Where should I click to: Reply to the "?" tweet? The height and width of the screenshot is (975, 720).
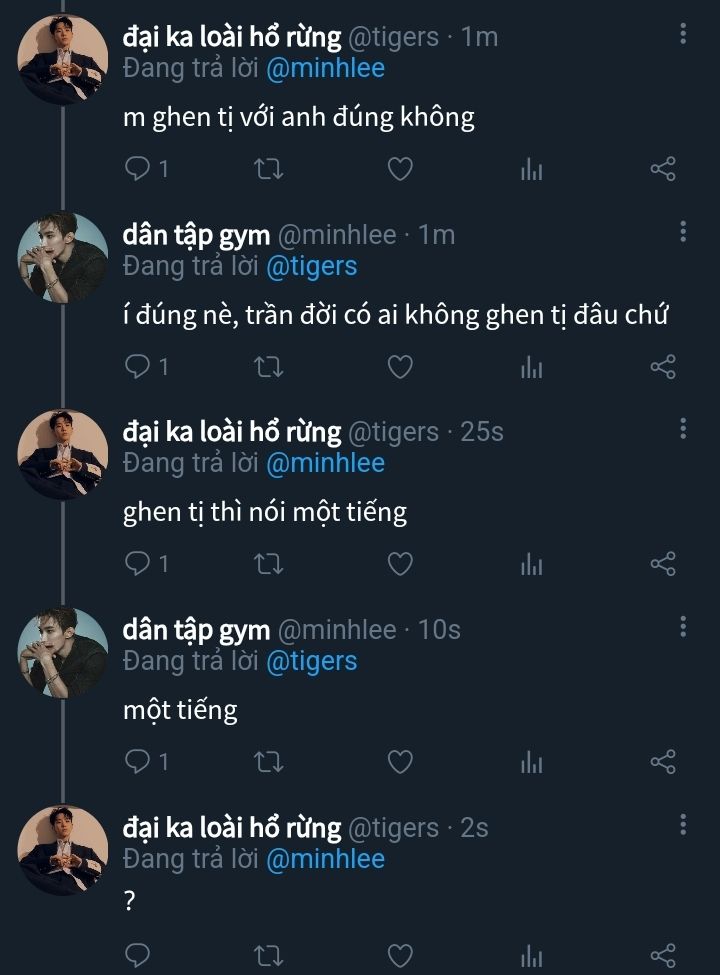(x=137, y=955)
